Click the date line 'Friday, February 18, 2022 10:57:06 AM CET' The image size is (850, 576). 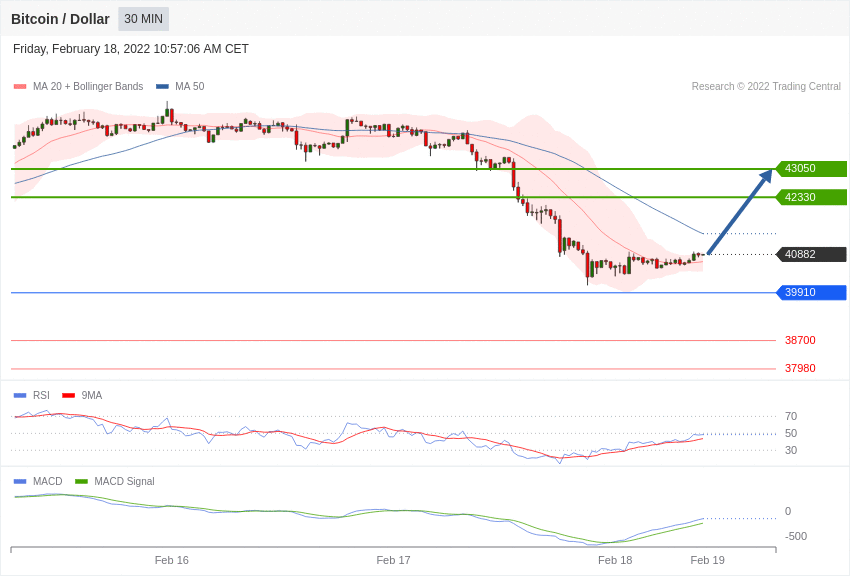coord(131,49)
